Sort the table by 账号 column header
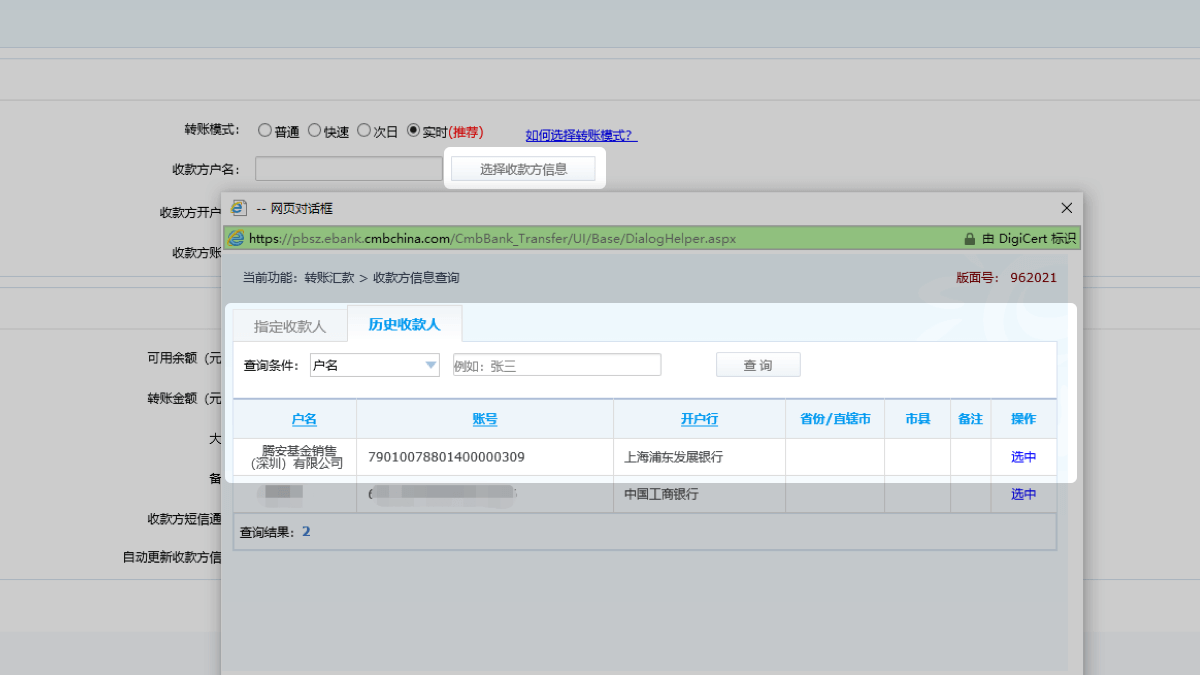Image resolution: width=1200 pixels, height=675 pixels. [x=484, y=419]
